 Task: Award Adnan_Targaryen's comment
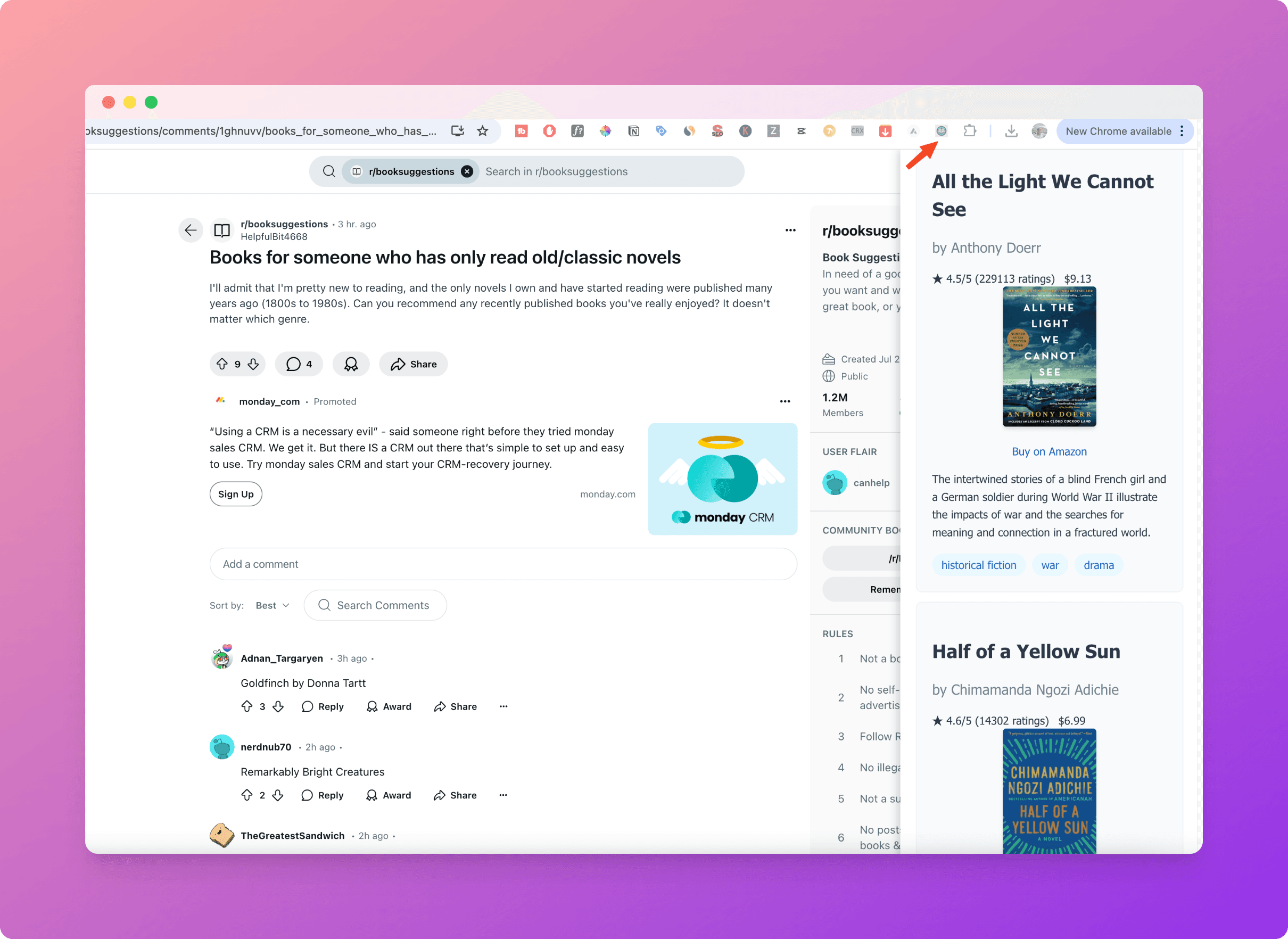click(x=389, y=706)
